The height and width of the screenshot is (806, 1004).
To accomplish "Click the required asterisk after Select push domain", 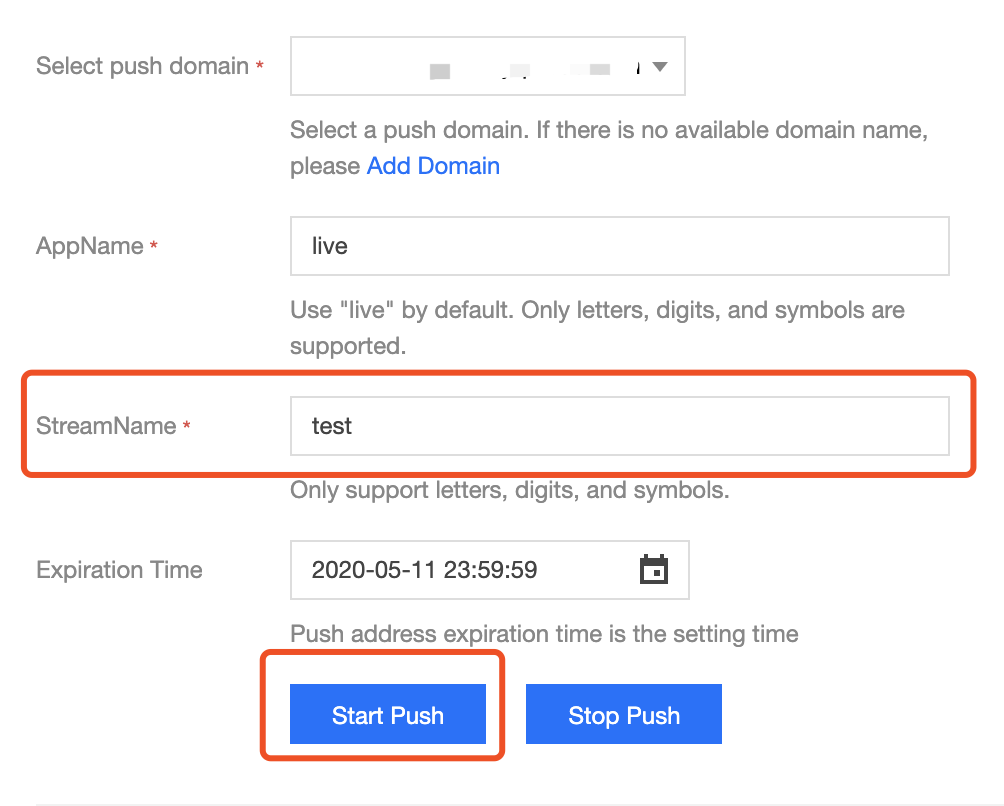I will pyautogui.click(x=260, y=67).
